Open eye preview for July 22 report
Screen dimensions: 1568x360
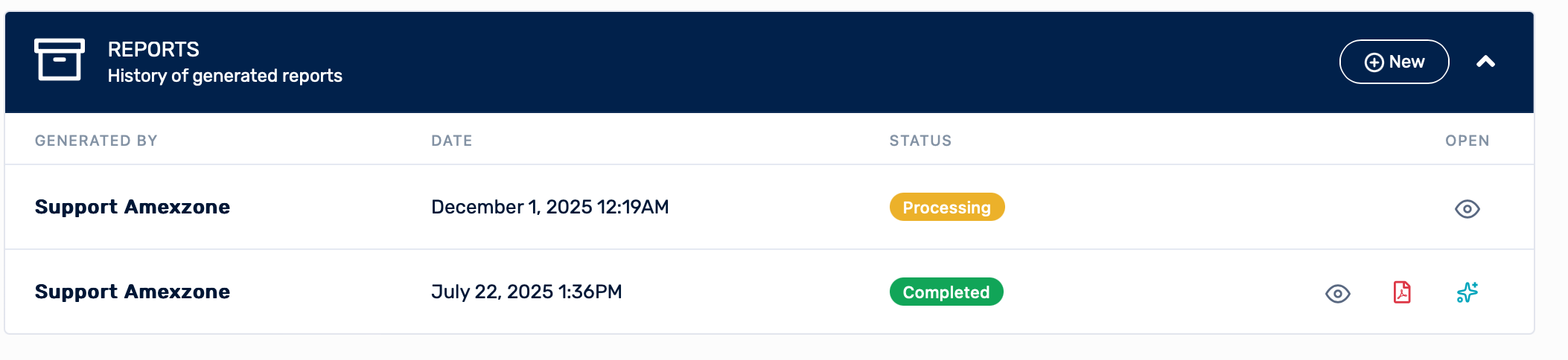[1337, 294]
